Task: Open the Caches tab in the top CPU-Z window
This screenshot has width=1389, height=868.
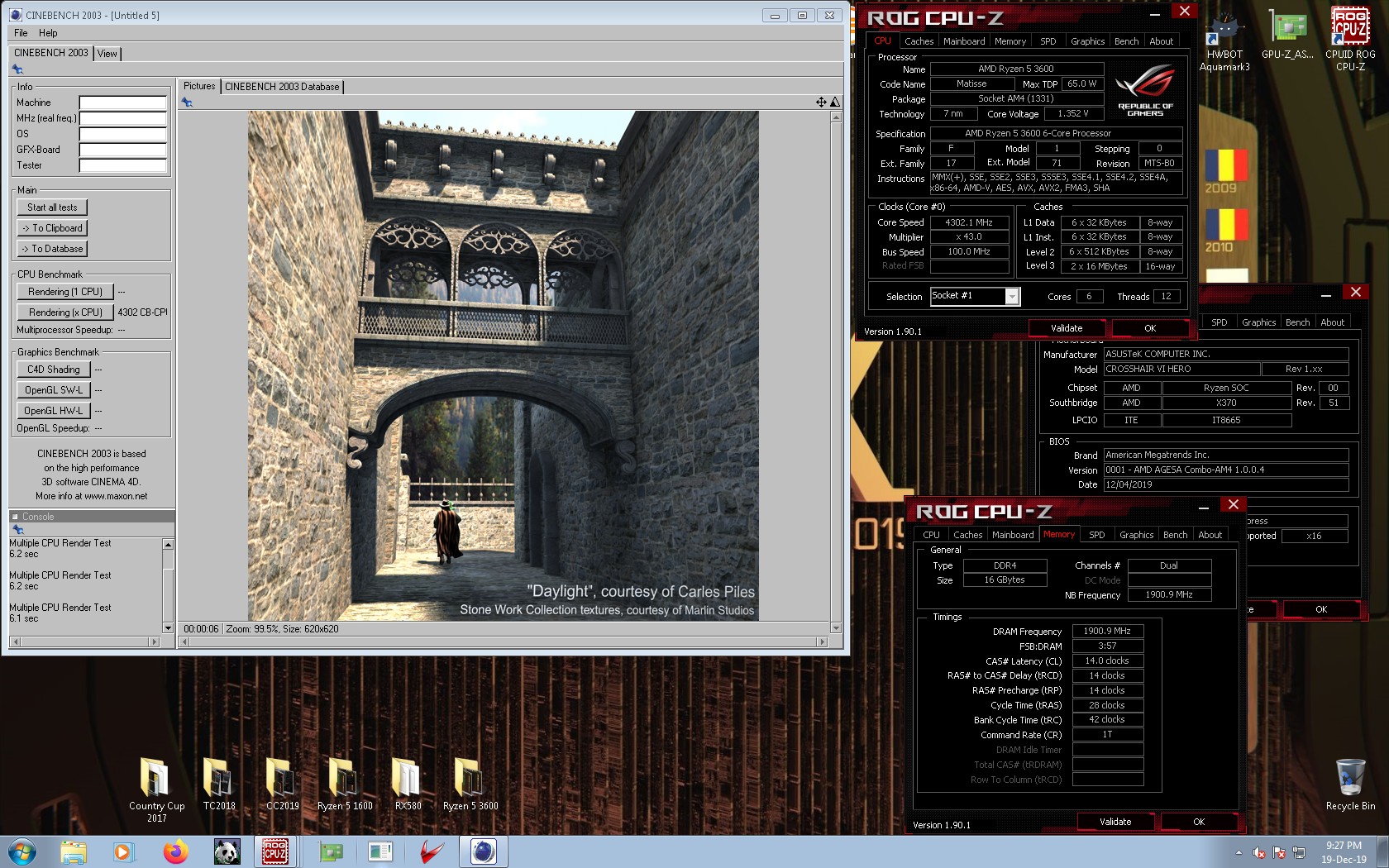Action: coord(919,41)
